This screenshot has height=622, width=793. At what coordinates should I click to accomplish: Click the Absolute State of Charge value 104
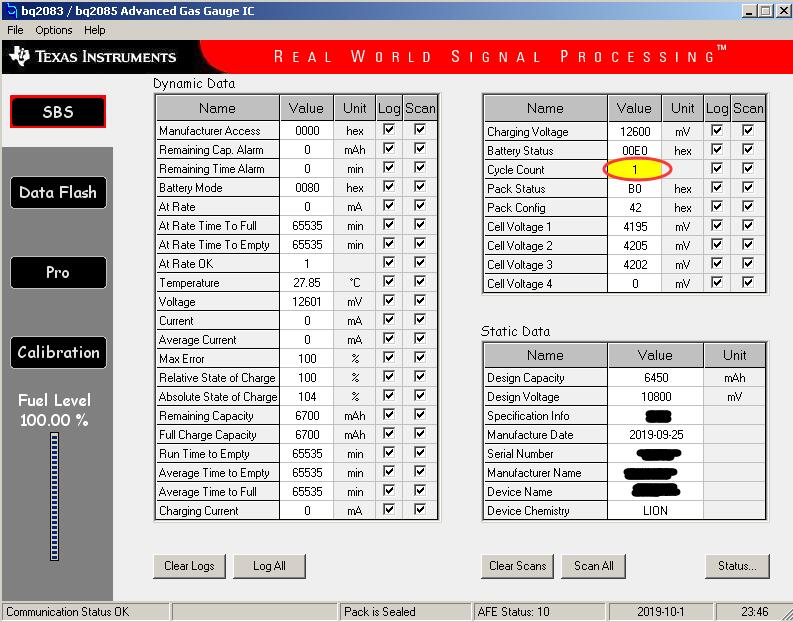pyautogui.click(x=307, y=397)
